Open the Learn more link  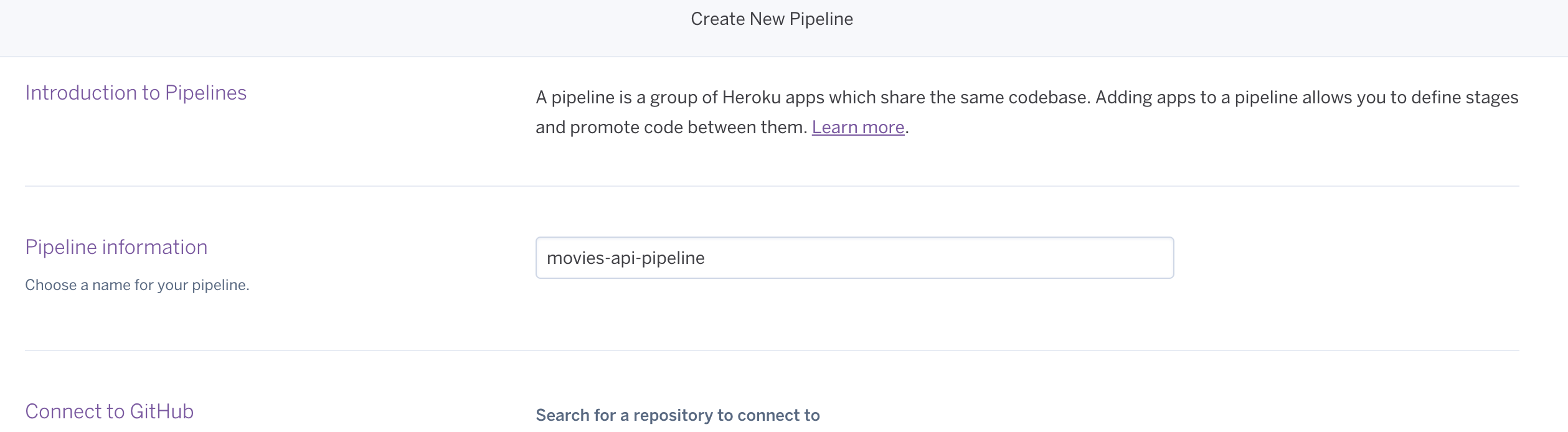857,127
